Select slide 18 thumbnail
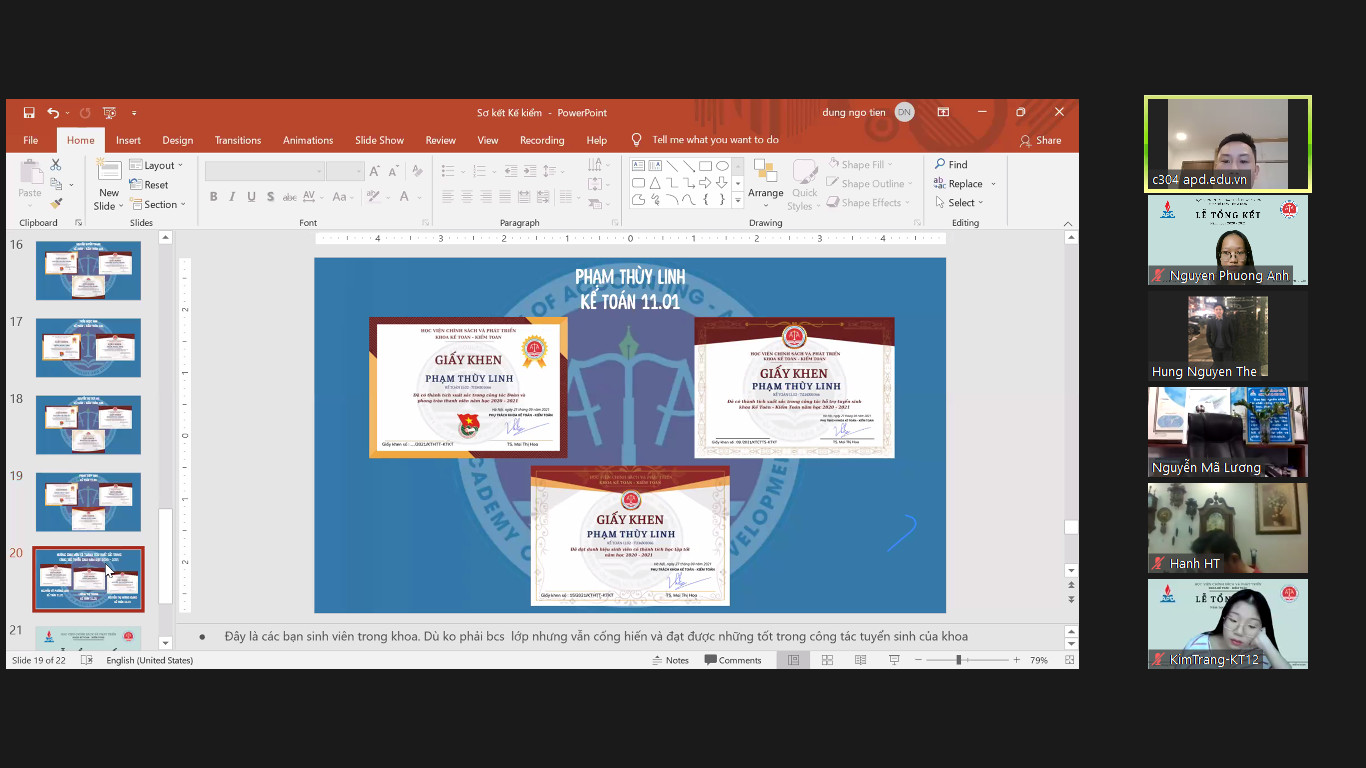The height and width of the screenshot is (768, 1366). [88, 425]
